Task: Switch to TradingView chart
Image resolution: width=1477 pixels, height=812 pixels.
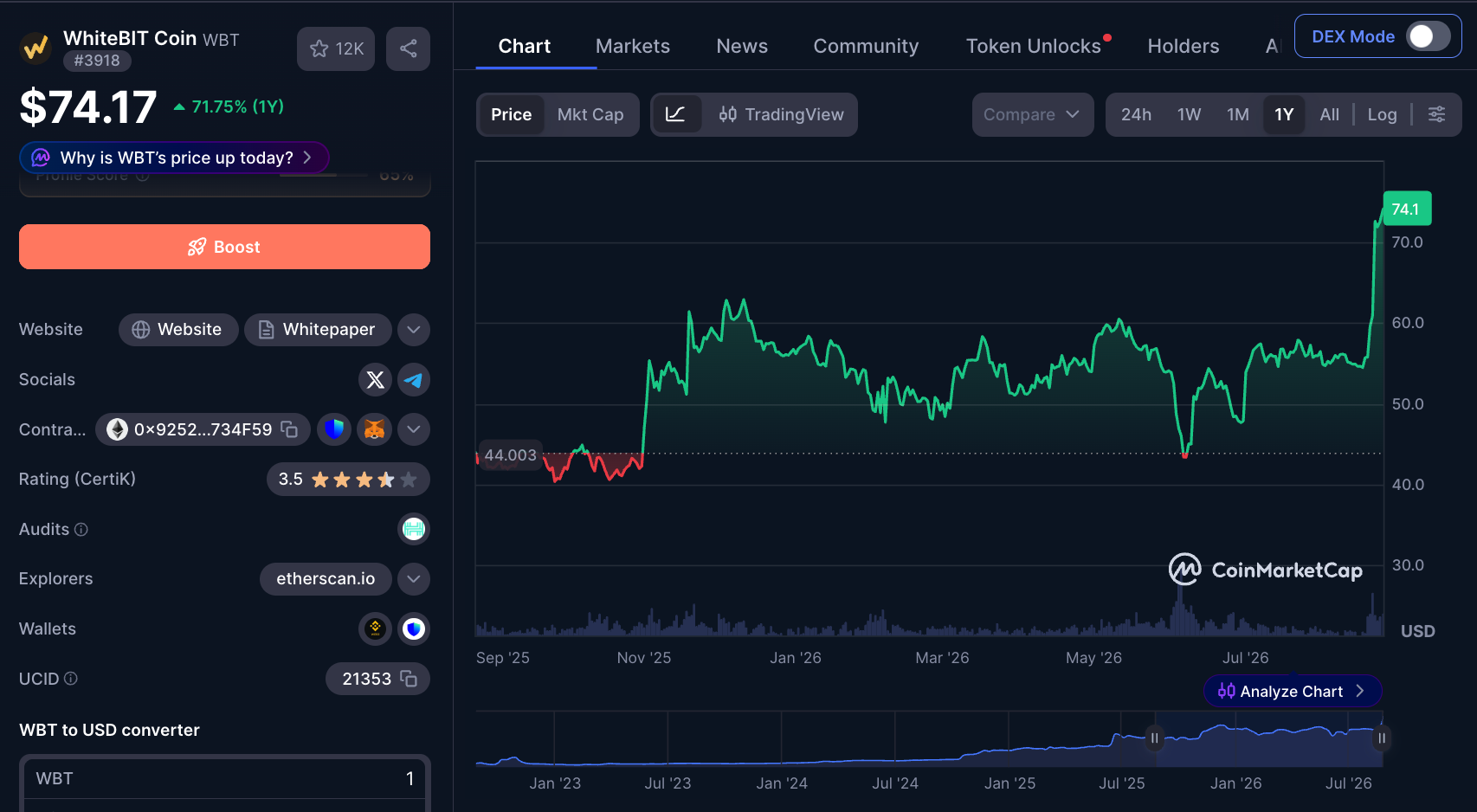Action: (x=781, y=114)
